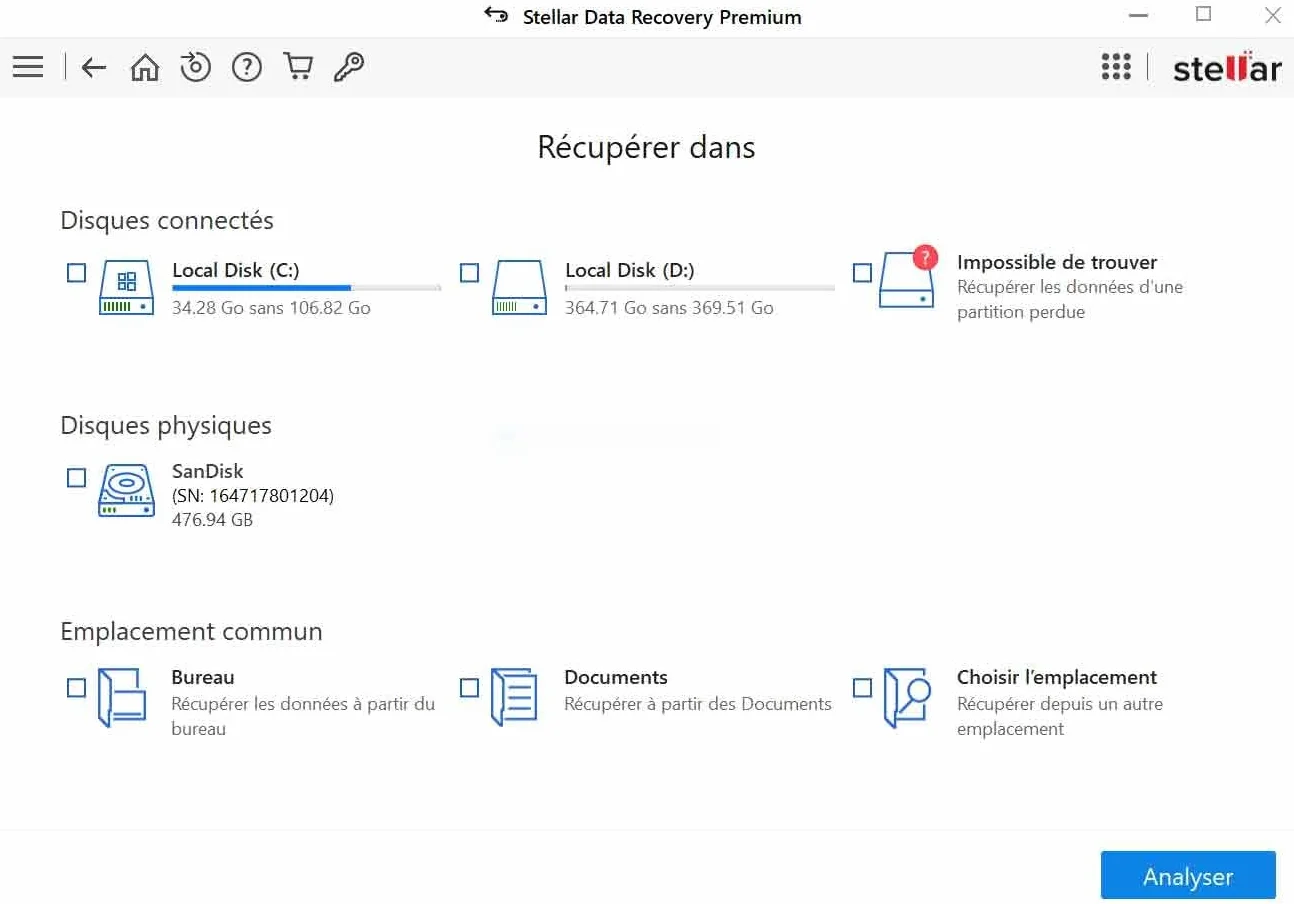This screenshot has width=1294, height=904.
Task: Click the Choisir l'emplacement search icon
Action: pyautogui.click(x=907, y=697)
